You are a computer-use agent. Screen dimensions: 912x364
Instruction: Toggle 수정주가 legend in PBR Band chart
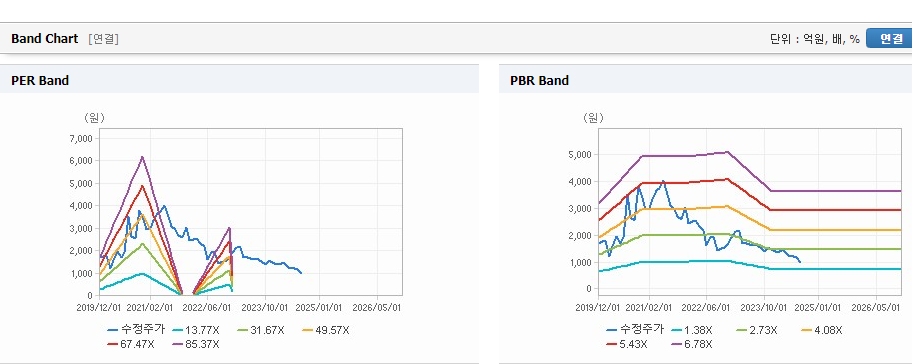635,330
